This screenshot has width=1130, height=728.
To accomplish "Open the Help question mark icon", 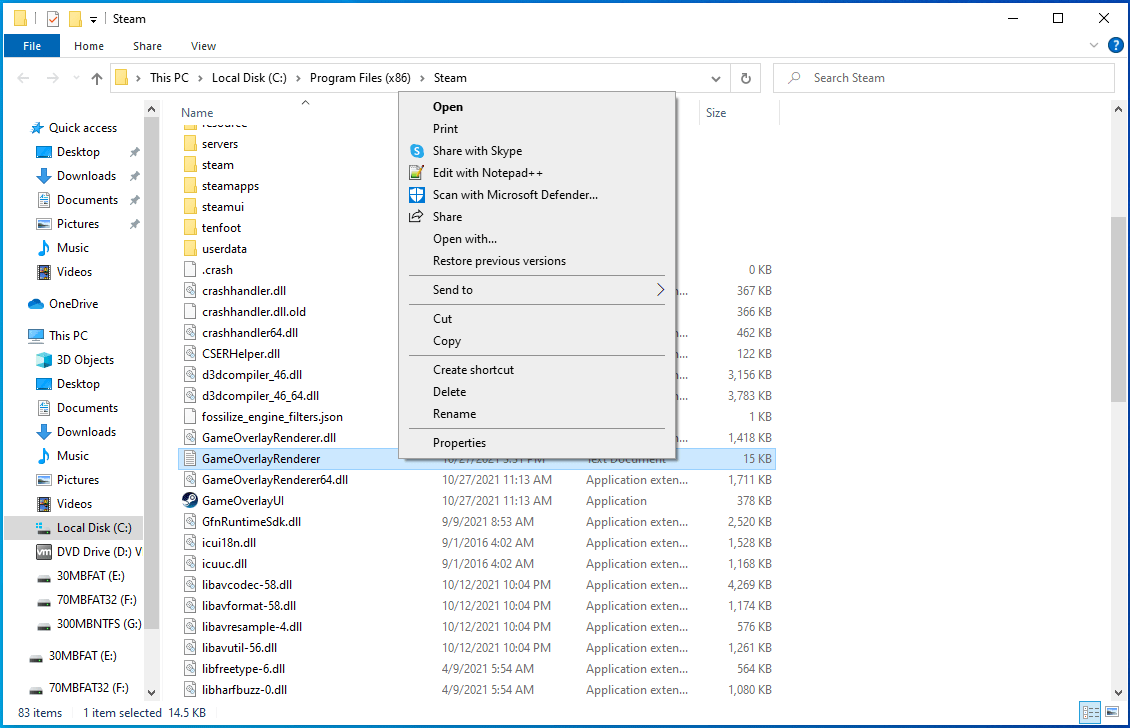I will coord(1115,45).
